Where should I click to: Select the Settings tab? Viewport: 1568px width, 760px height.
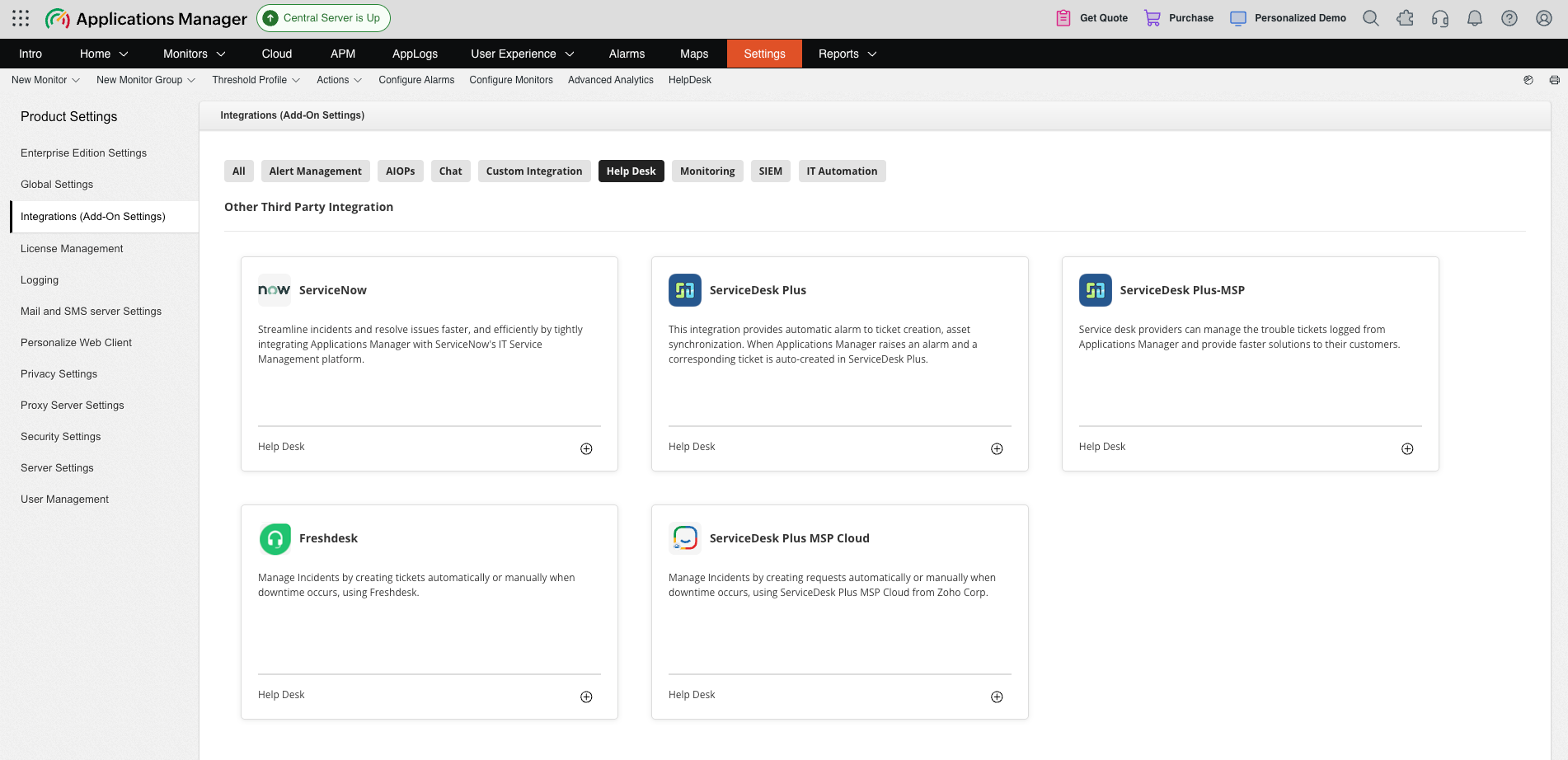coord(764,54)
